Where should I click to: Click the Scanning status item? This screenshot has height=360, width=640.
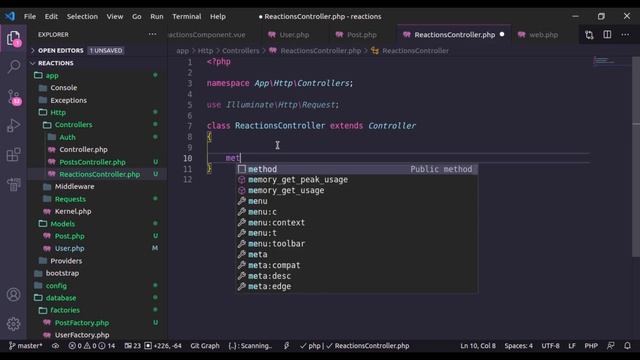tap(250, 346)
